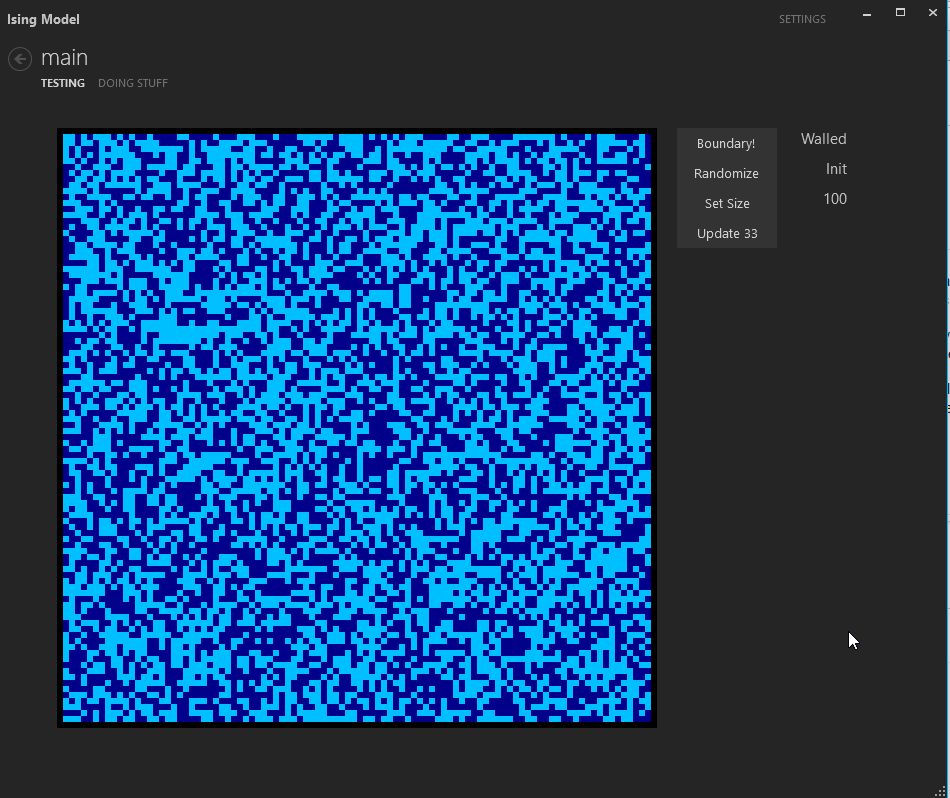Screen dimensions: 950x798
Task: Close the Ising Model window
Action: (x=933, y=13)
